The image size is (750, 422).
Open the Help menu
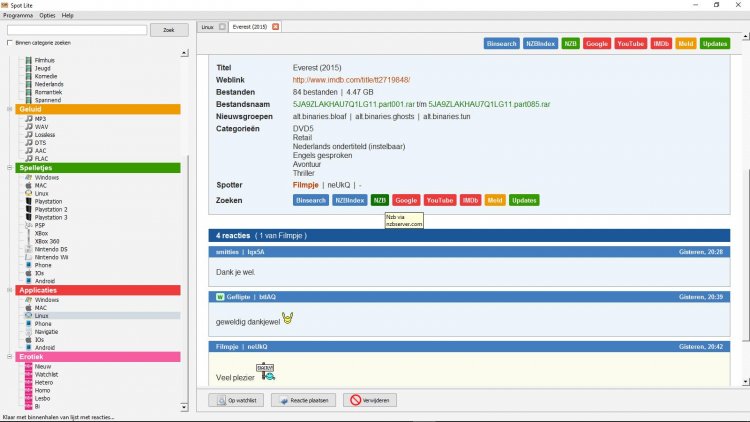pos(67,15)
